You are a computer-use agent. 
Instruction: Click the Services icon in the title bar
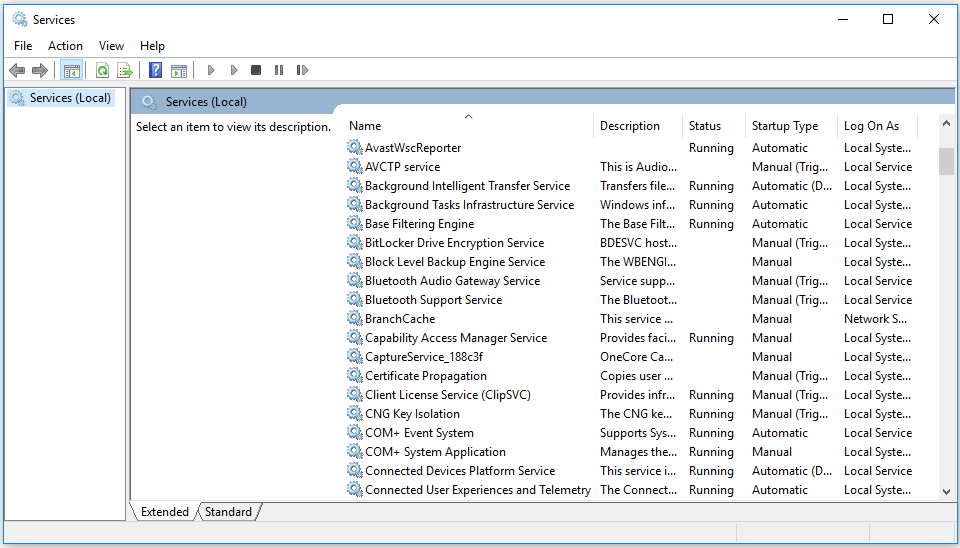click(x=20, y=20)
